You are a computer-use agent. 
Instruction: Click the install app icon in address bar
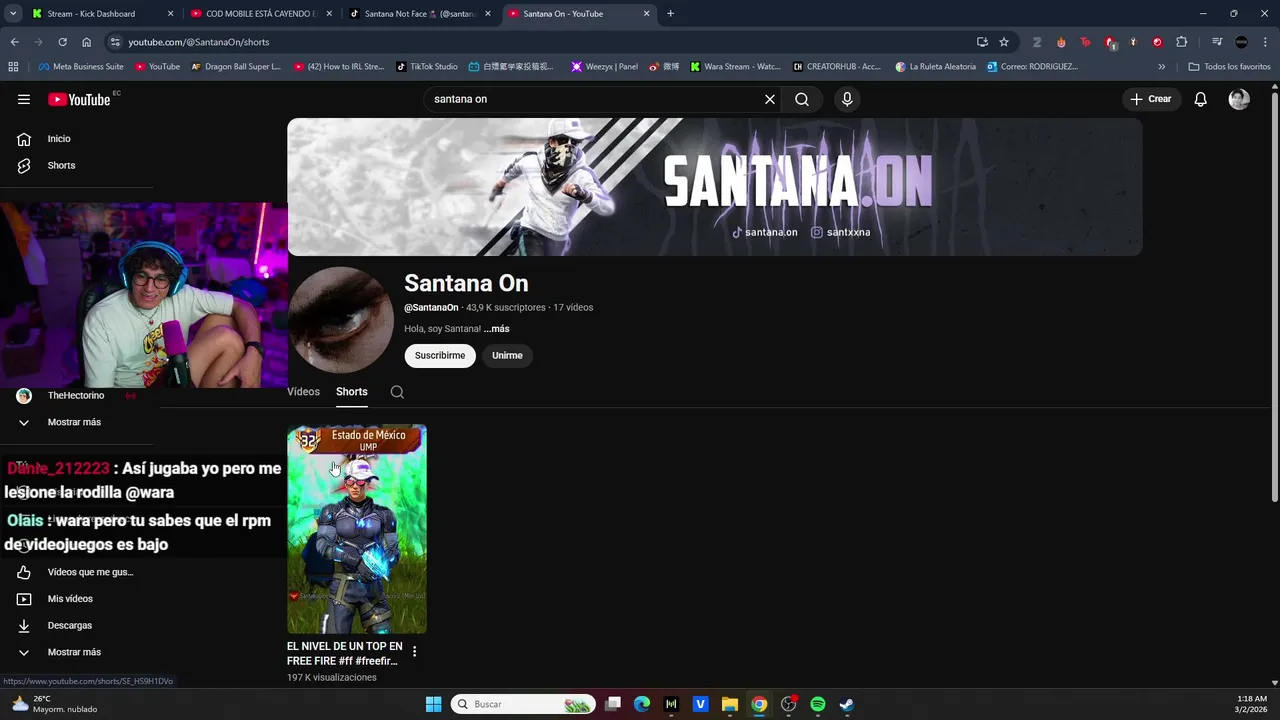point(982,42)
